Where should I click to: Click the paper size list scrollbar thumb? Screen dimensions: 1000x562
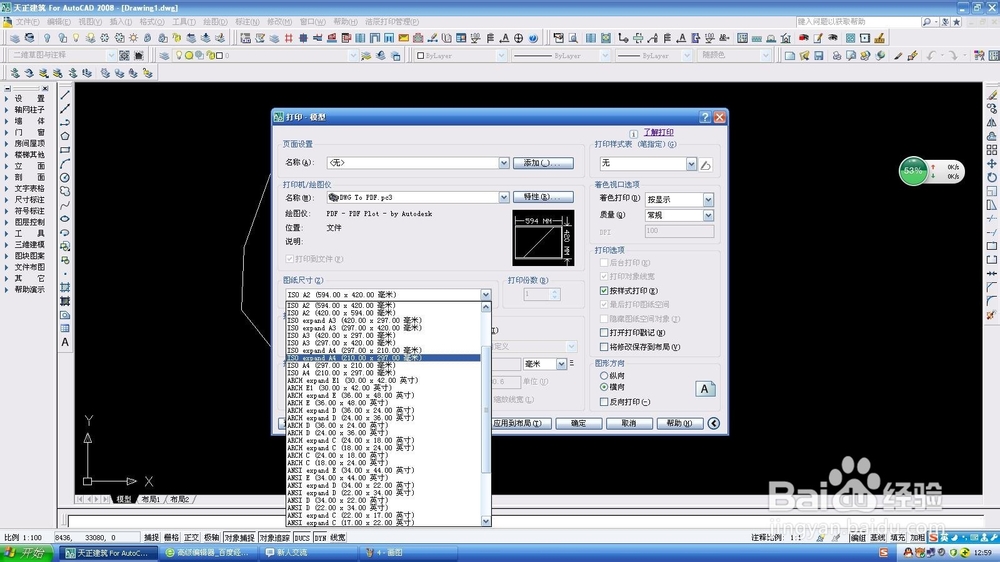[486, 408]
